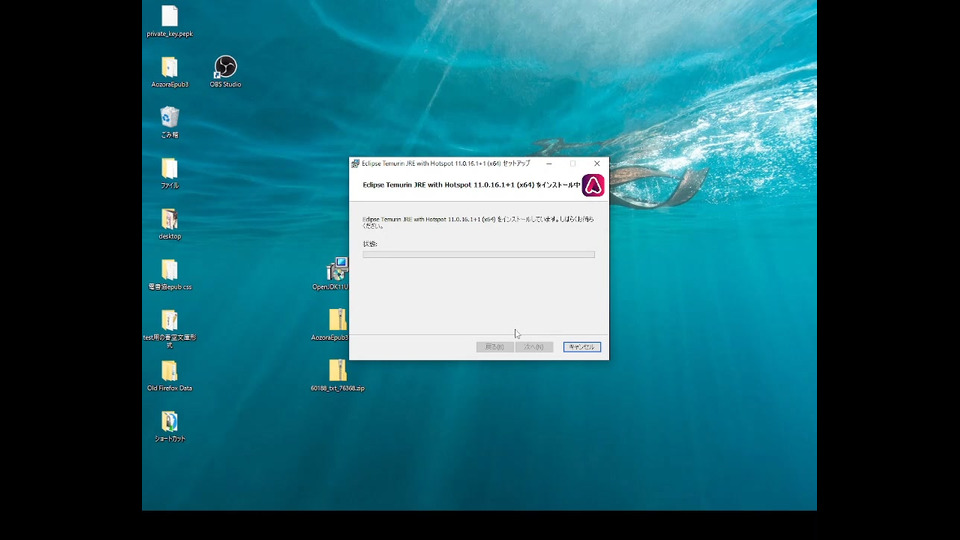The height and width of the screenshot is (540, 960).
Task: Launch the OBS Studio shortcut
Action: click(225, 67)
